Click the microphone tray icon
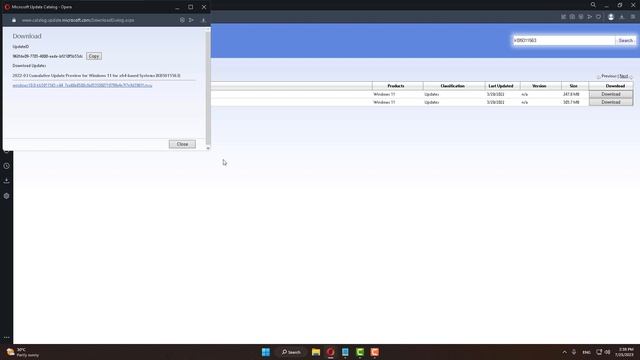The width and height of the screenshot is (640, 360). point(574,352)
